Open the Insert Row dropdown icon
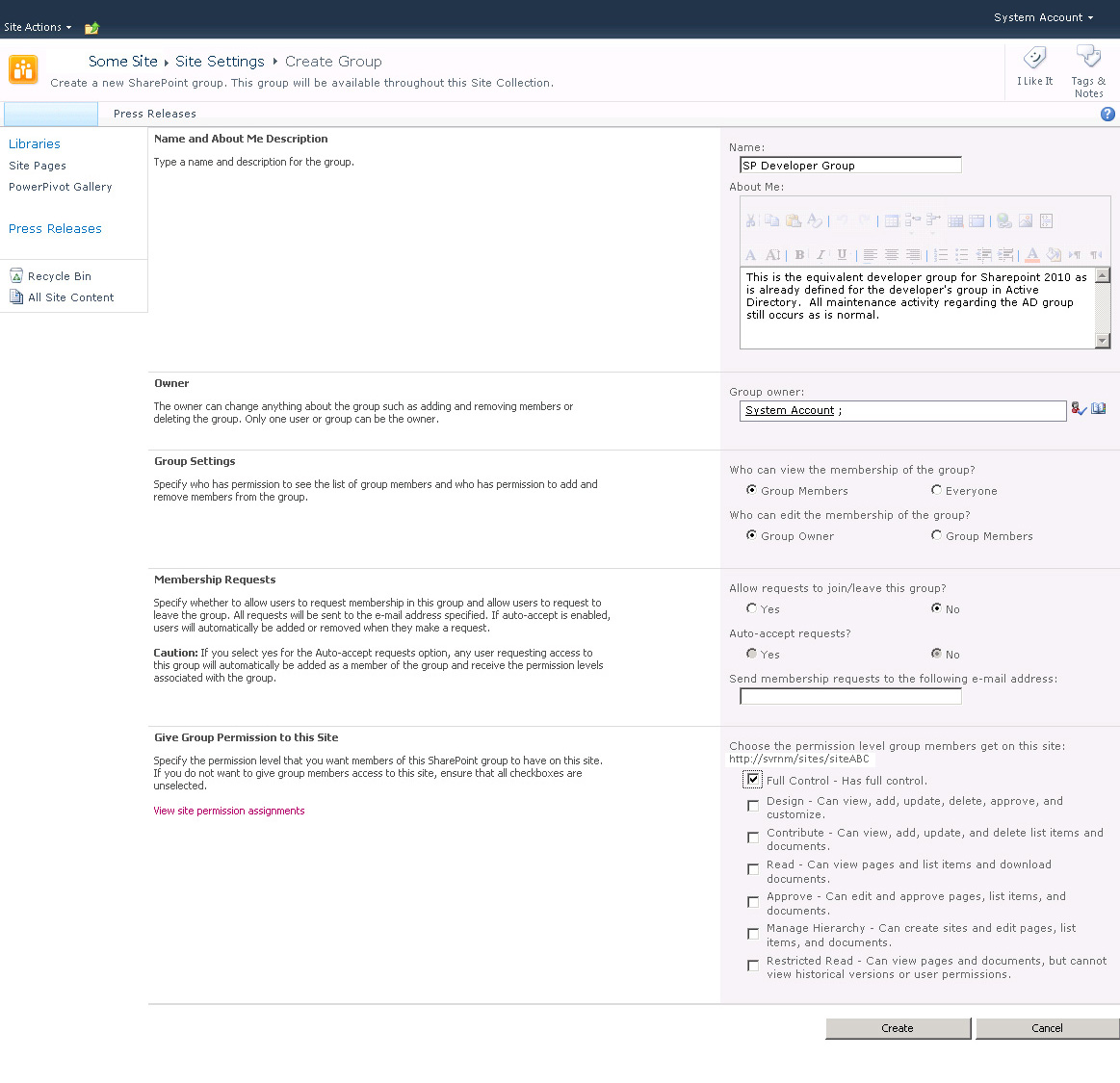The height and width of the screenshot is (1083, 1120). pyautogui.click(x=913, y=221)
